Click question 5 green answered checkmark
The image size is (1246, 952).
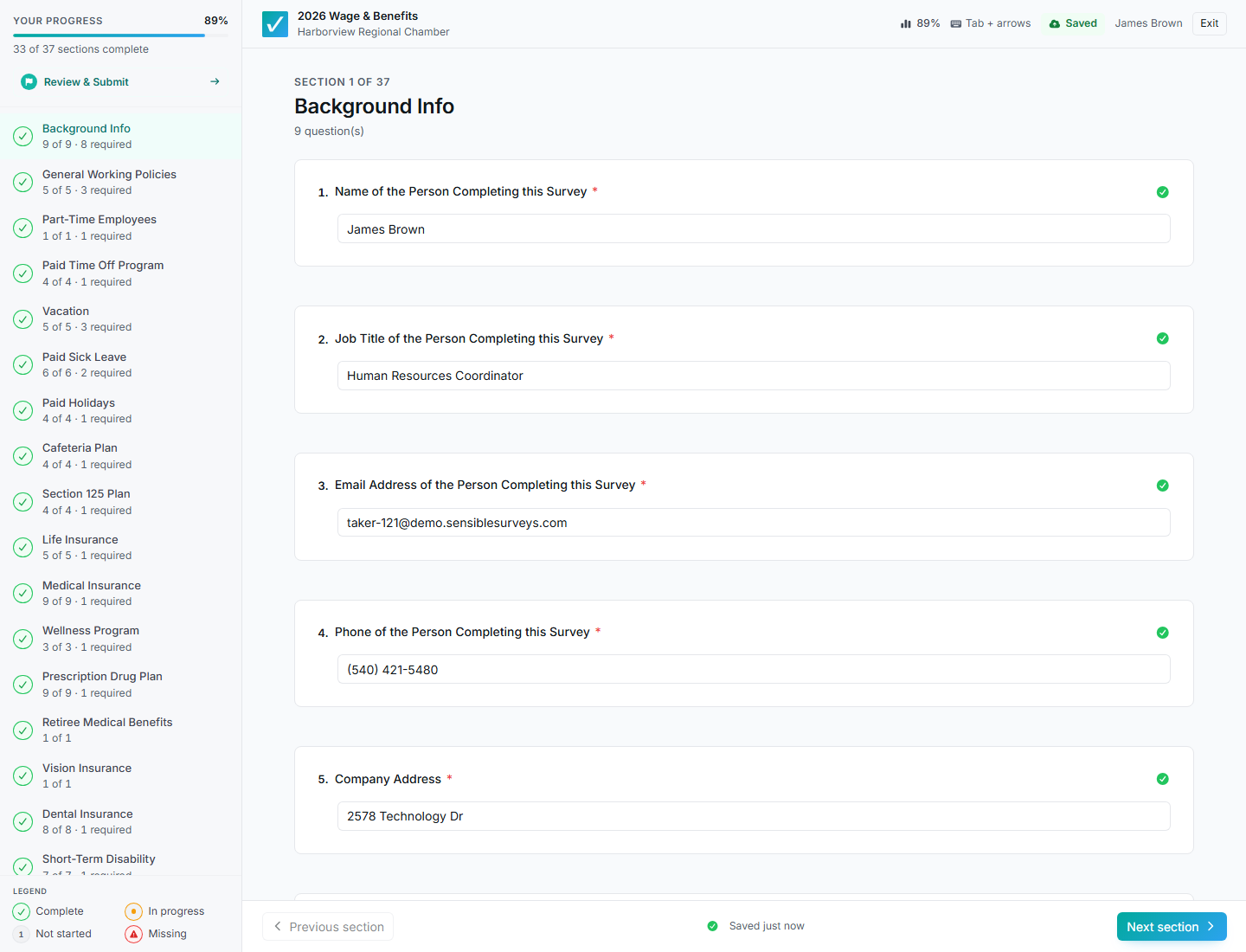point(1163,779)
